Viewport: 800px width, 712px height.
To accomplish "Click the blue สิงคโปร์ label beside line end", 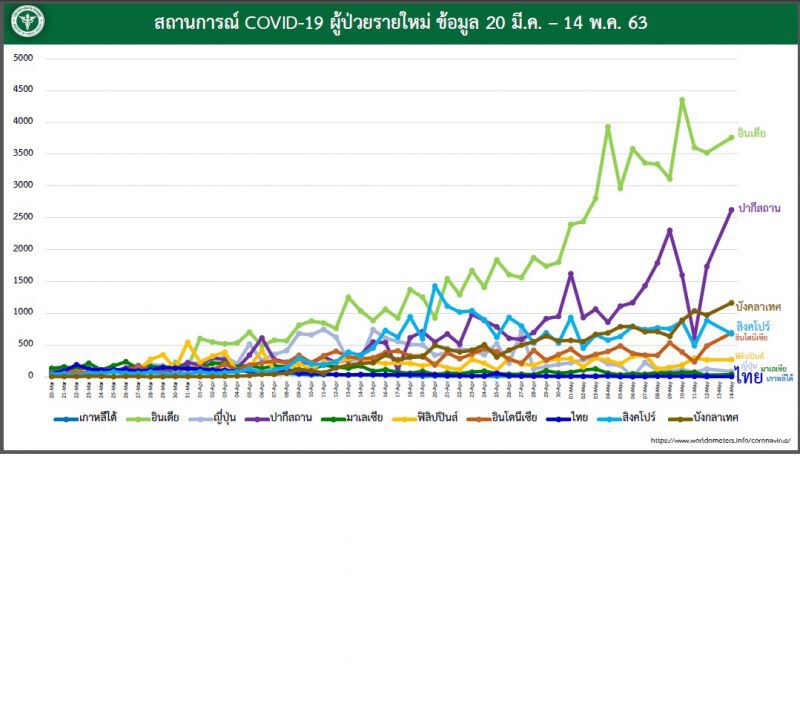I will point(753,326).
